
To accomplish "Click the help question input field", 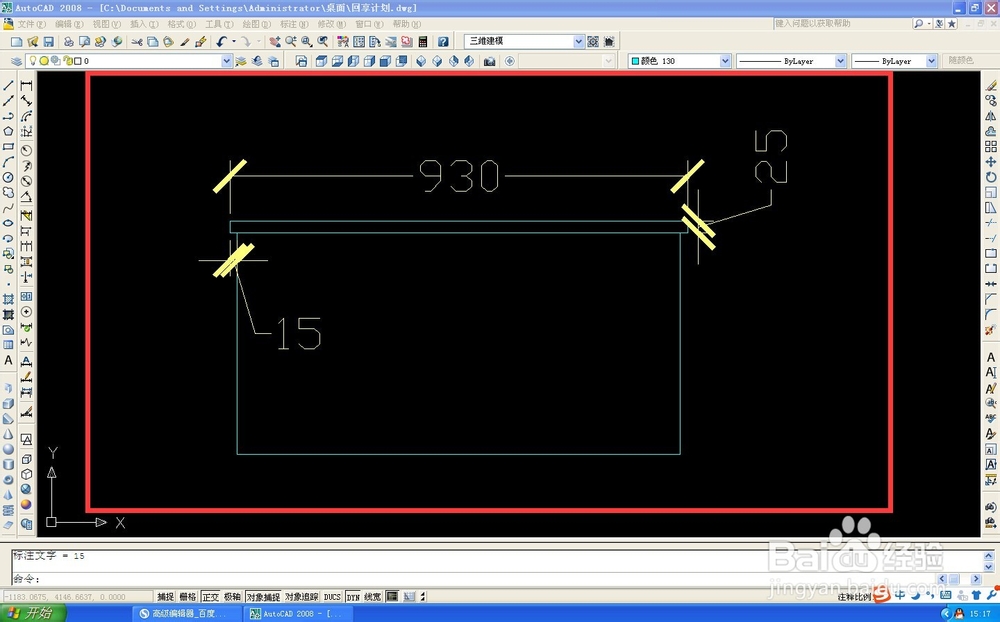I will coord(842,24).
